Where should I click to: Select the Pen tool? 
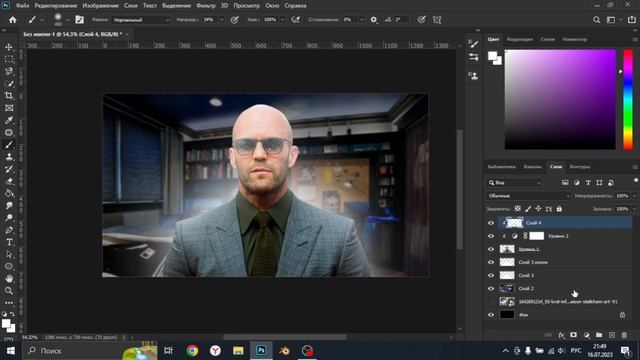pos(9,230)
